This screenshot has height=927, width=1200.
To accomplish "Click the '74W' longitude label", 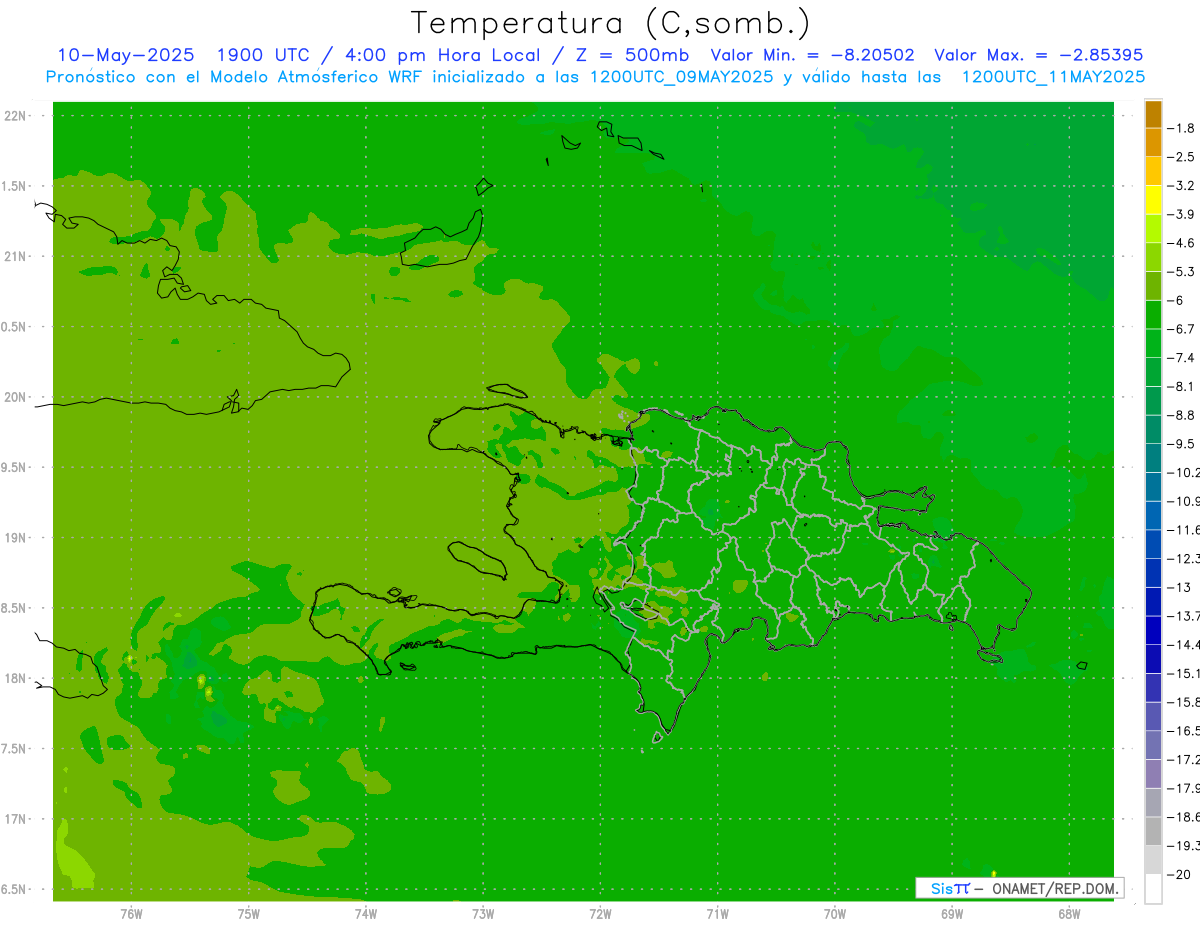I will click(366, 913).
